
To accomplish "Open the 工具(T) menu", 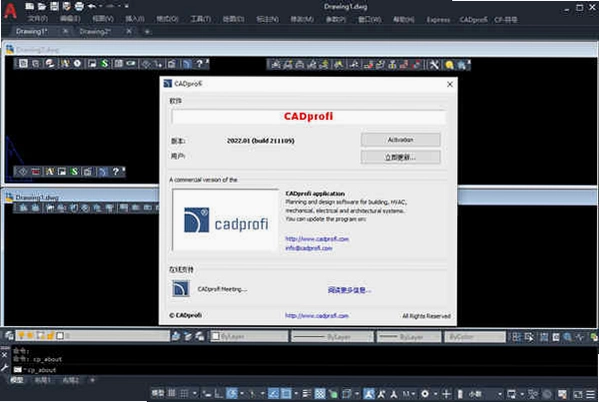I will pos(201,19).
